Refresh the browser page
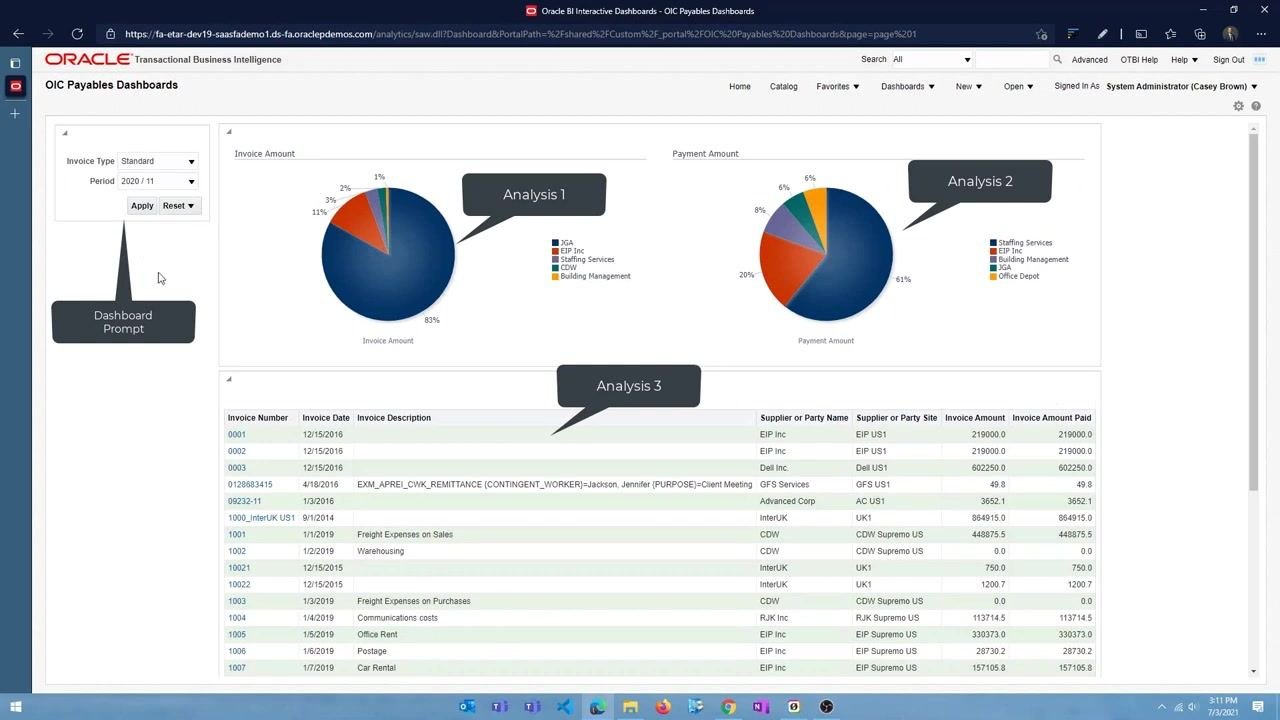1280x720 pixels. point(77,34)
